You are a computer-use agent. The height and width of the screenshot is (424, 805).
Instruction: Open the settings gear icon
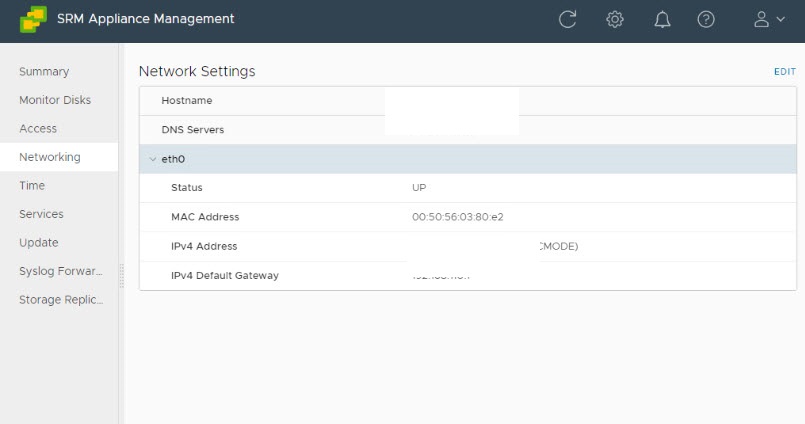pos(615,19)
